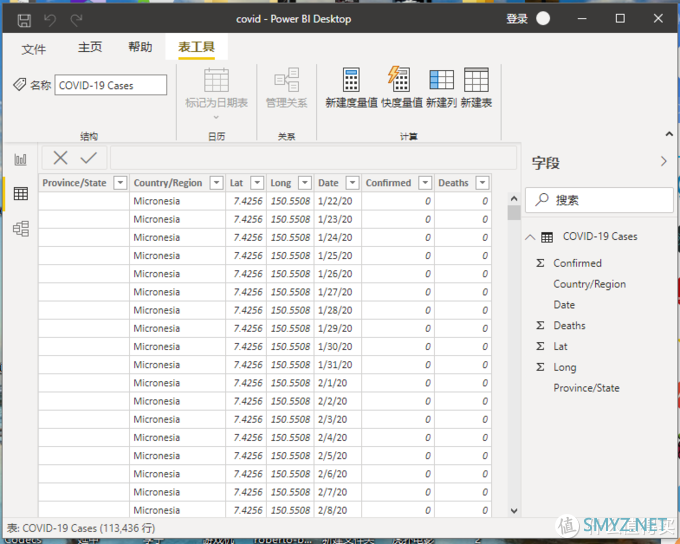Screen dimensions: 680x544
Task: Click the 新建表 table icon
Action: coord(476,79)
